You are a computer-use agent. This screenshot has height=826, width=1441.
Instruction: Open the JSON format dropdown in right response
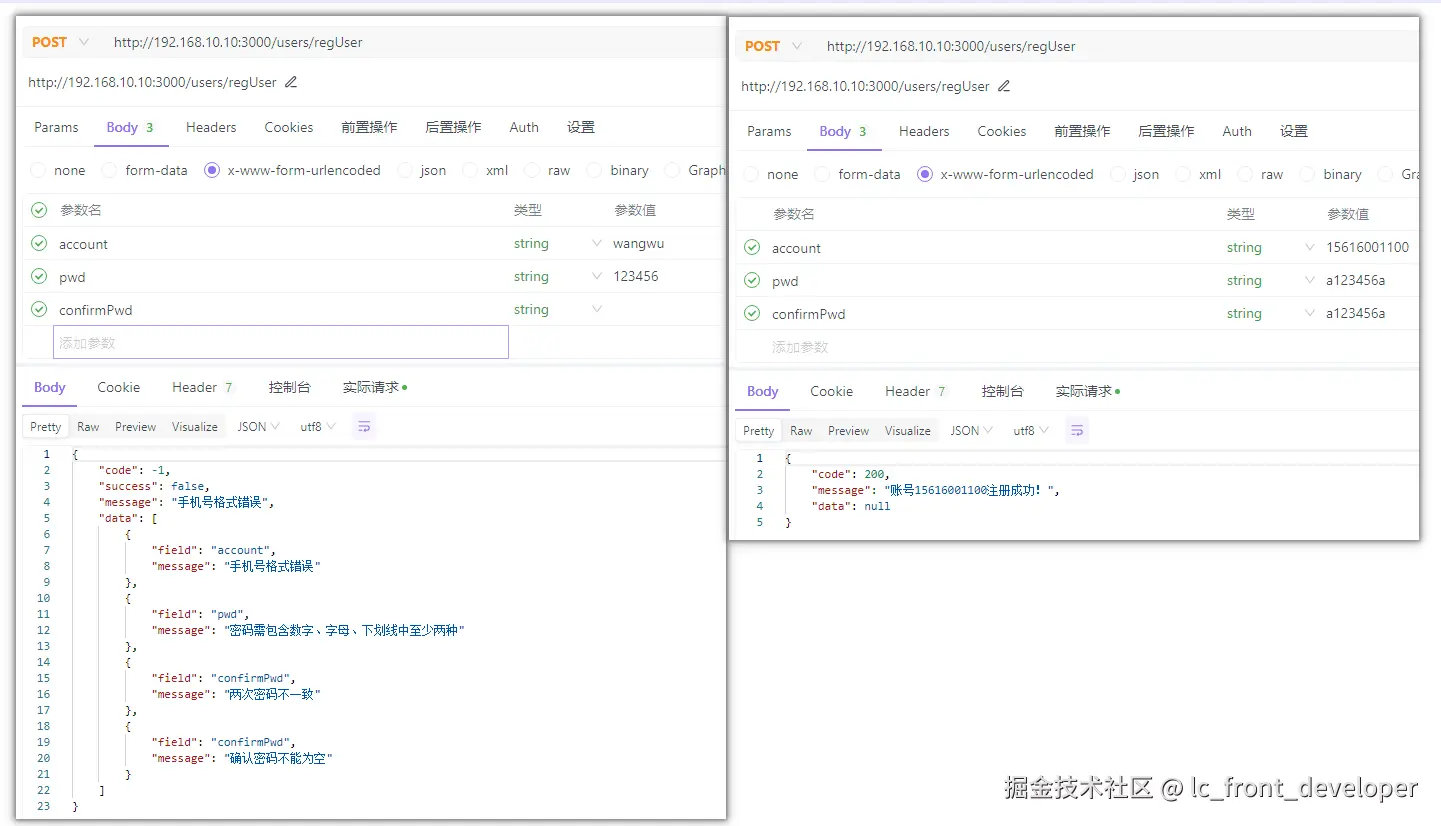click(971, 430)
